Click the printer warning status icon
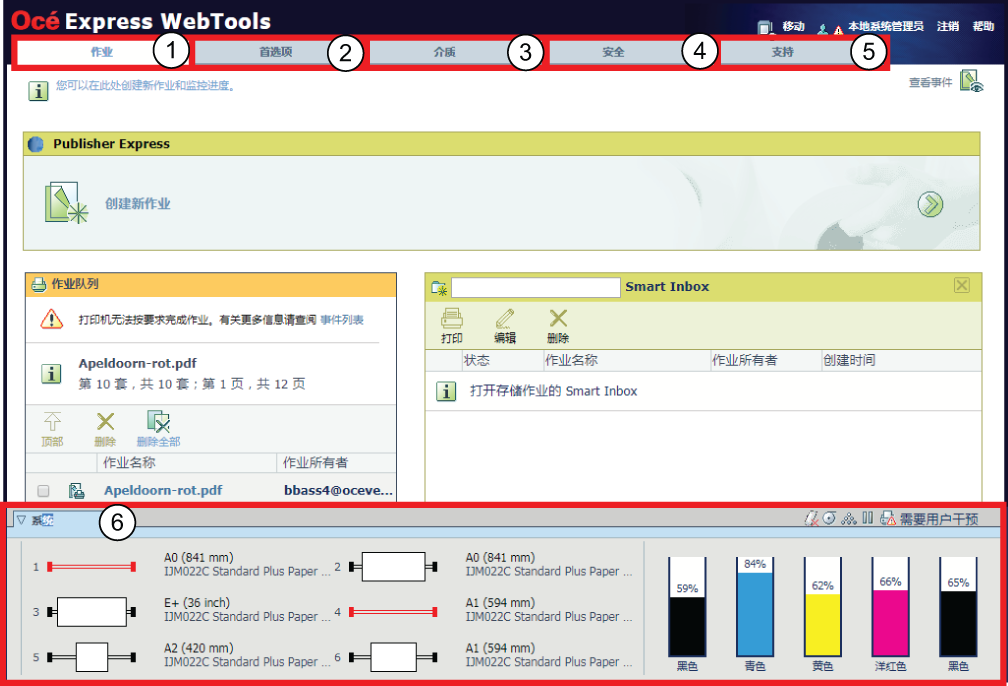 (x=888, y=518)
